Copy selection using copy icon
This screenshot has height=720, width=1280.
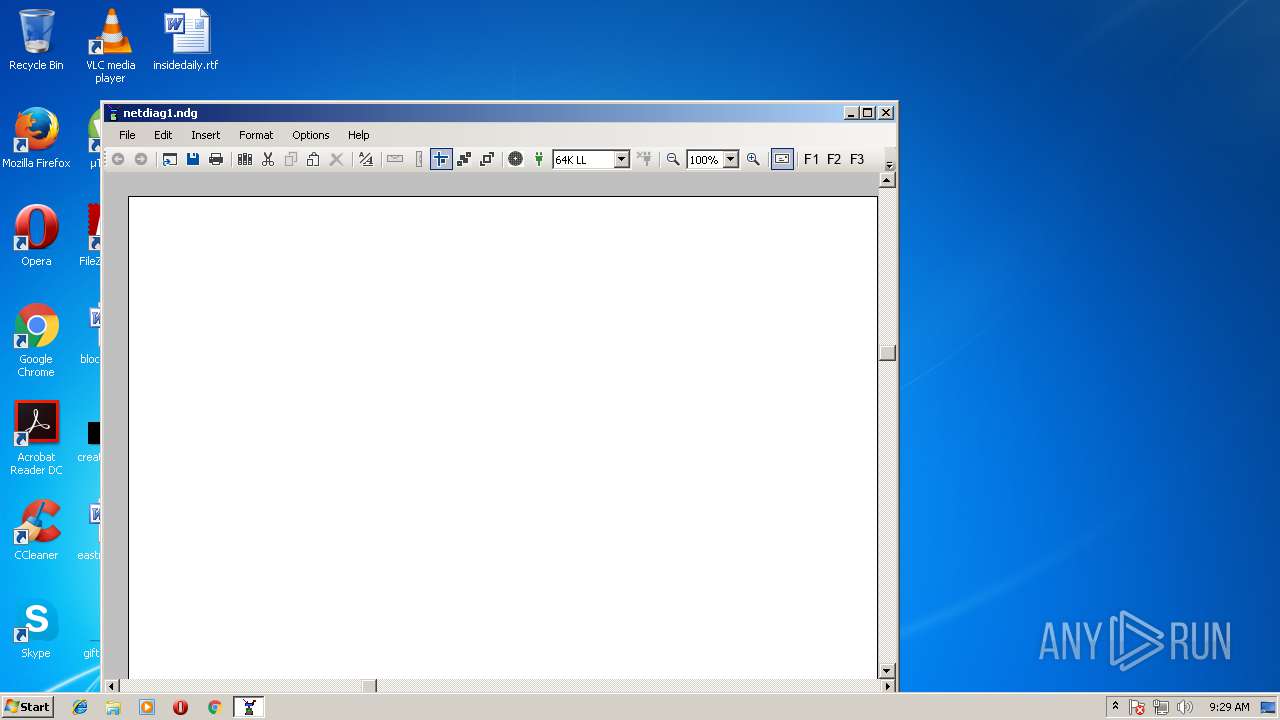(x=291, y=159)
